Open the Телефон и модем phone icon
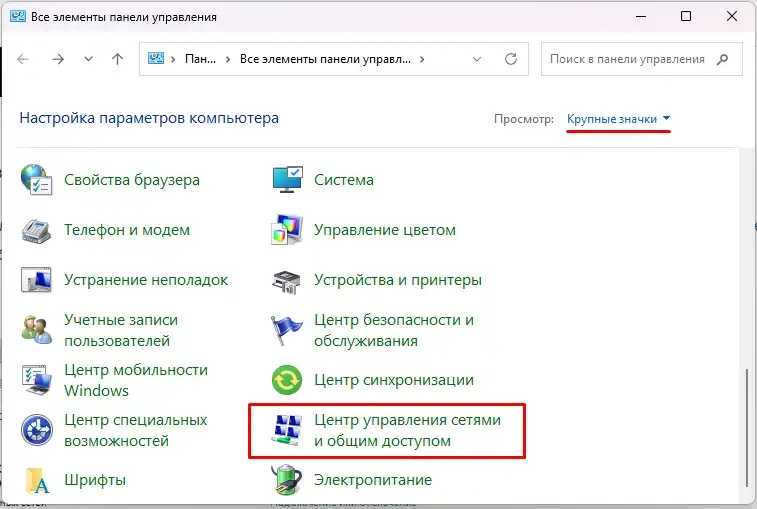Image resolution: width=757 pixels, height=509 pixels. 36,230
